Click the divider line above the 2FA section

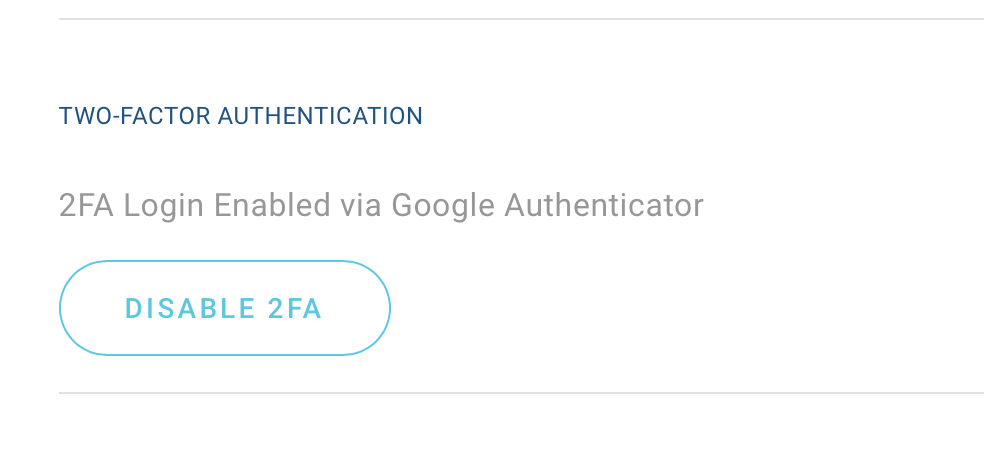[521, 19]
